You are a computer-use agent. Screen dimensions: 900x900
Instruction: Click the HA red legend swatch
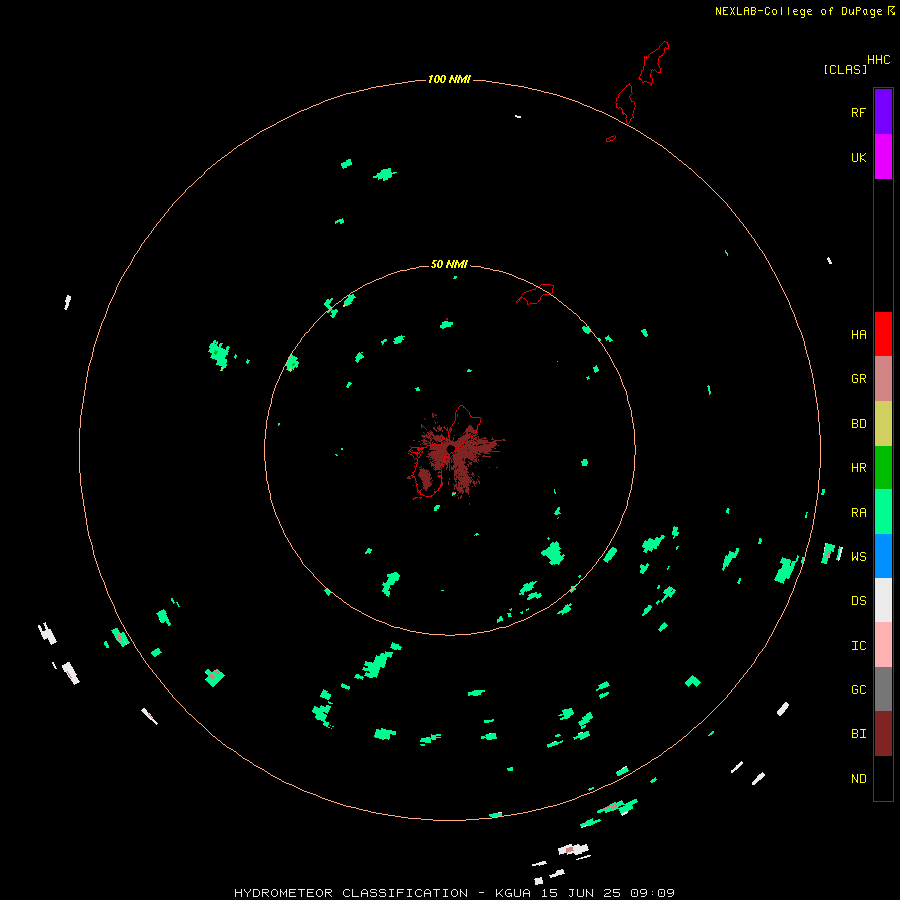(883, 334)
